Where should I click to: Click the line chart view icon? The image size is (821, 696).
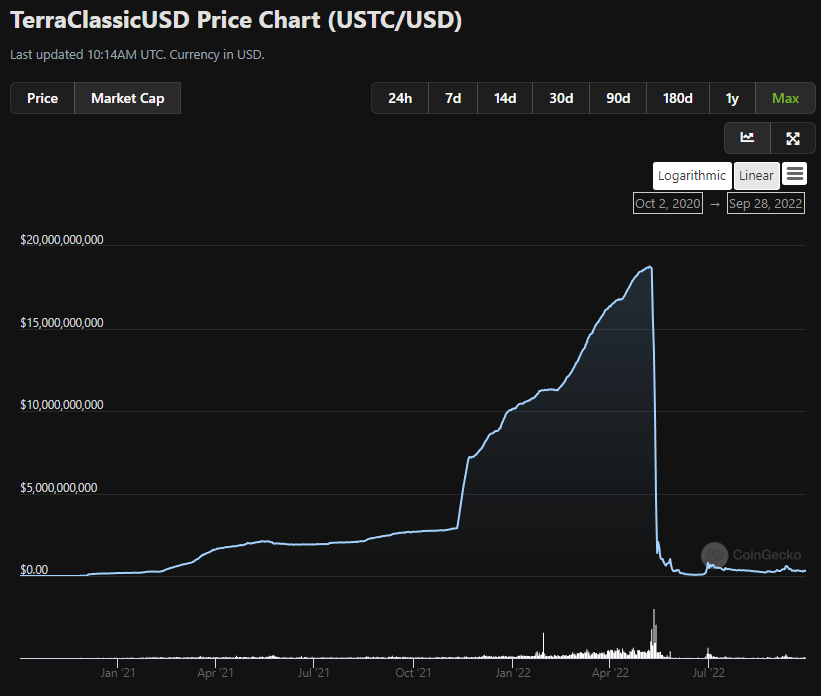coord(747,138)
